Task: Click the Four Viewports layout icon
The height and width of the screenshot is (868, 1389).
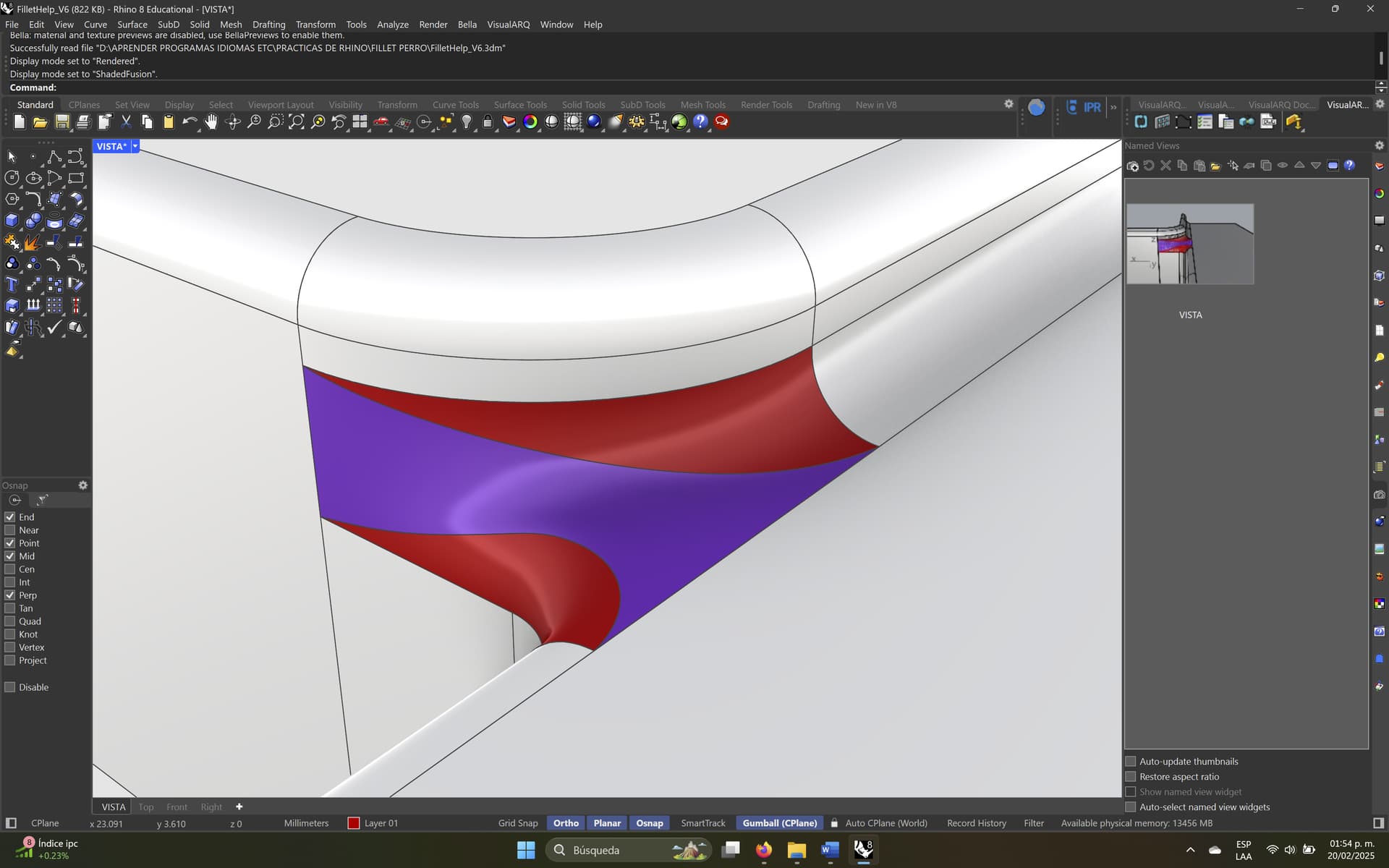Action: click(x=360, y=122)
